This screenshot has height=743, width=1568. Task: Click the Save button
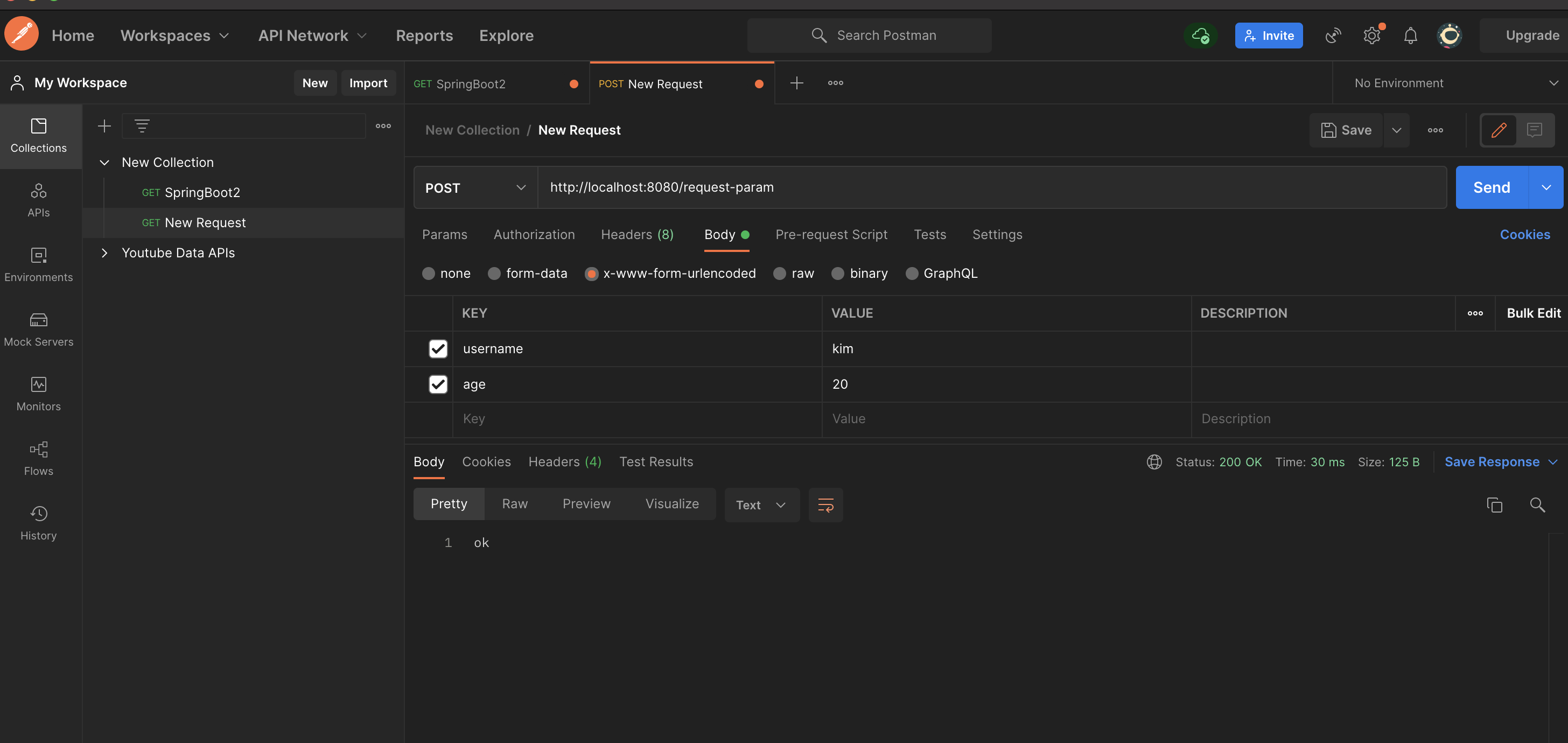click(1346, 130)
